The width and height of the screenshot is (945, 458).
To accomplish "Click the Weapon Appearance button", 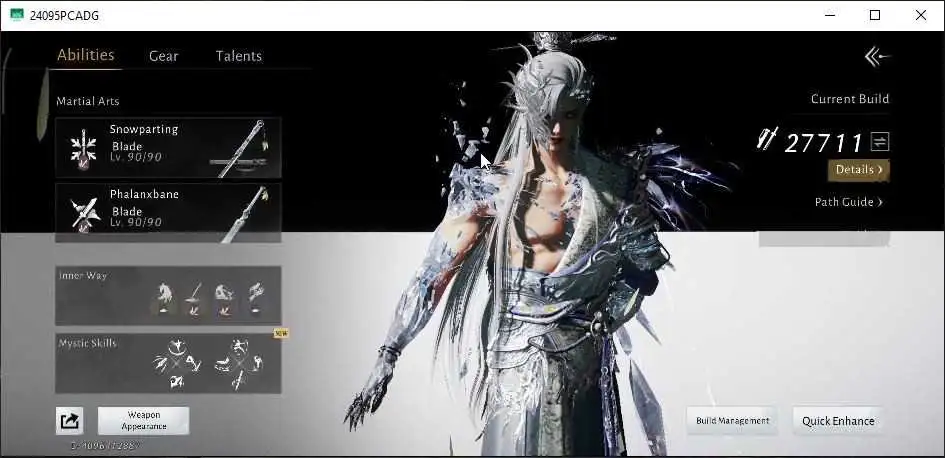I will 143,421.
